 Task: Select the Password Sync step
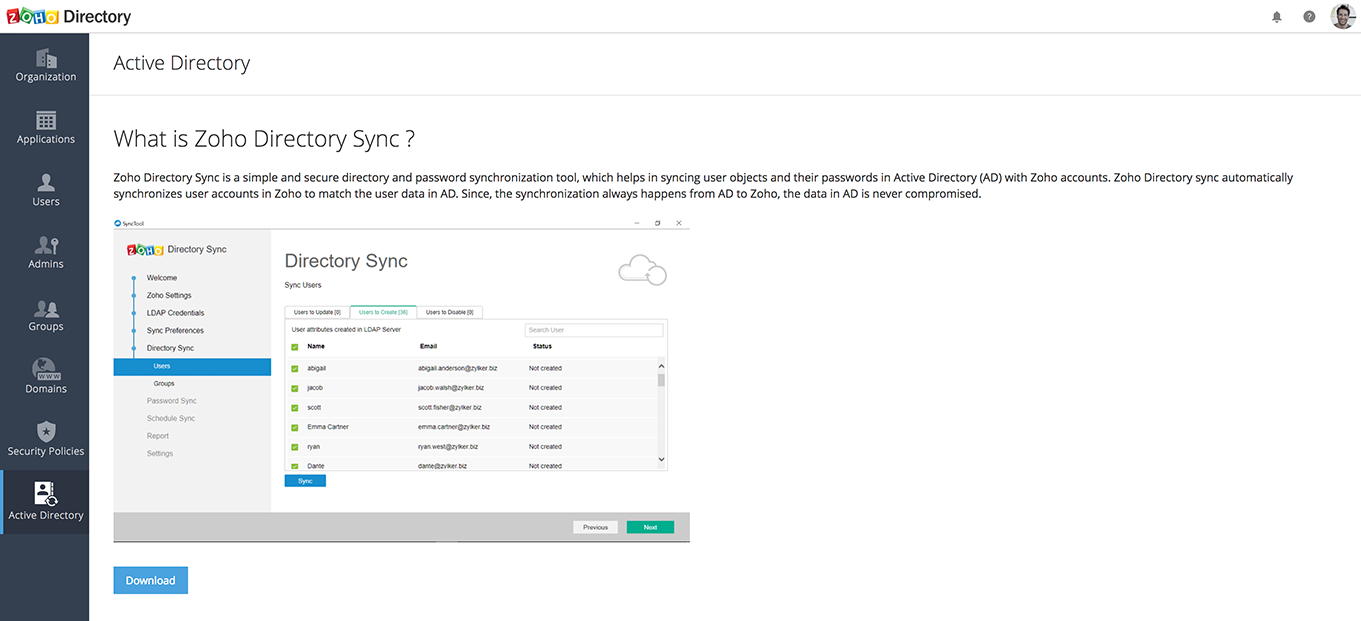pyautogui.click(x=171, y=401)
